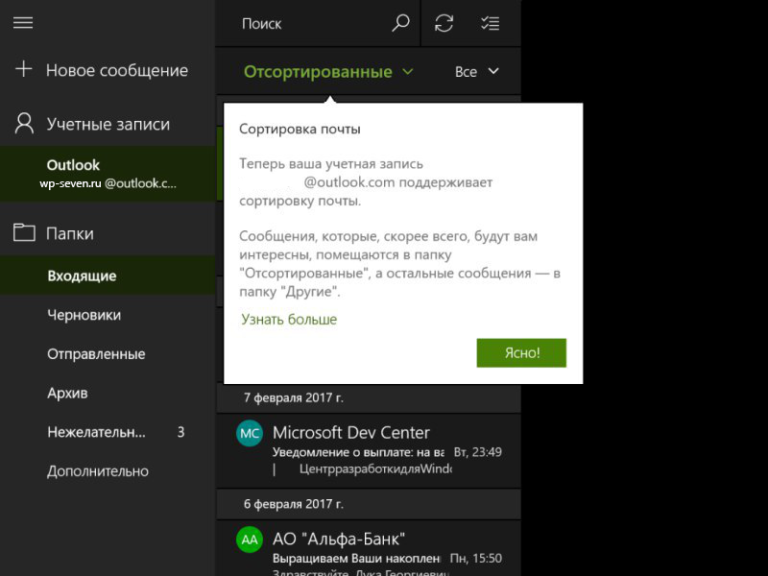Screen dimensions: 768x576
Task: Follow the Узнать больше link
Action: coord(289,319)
